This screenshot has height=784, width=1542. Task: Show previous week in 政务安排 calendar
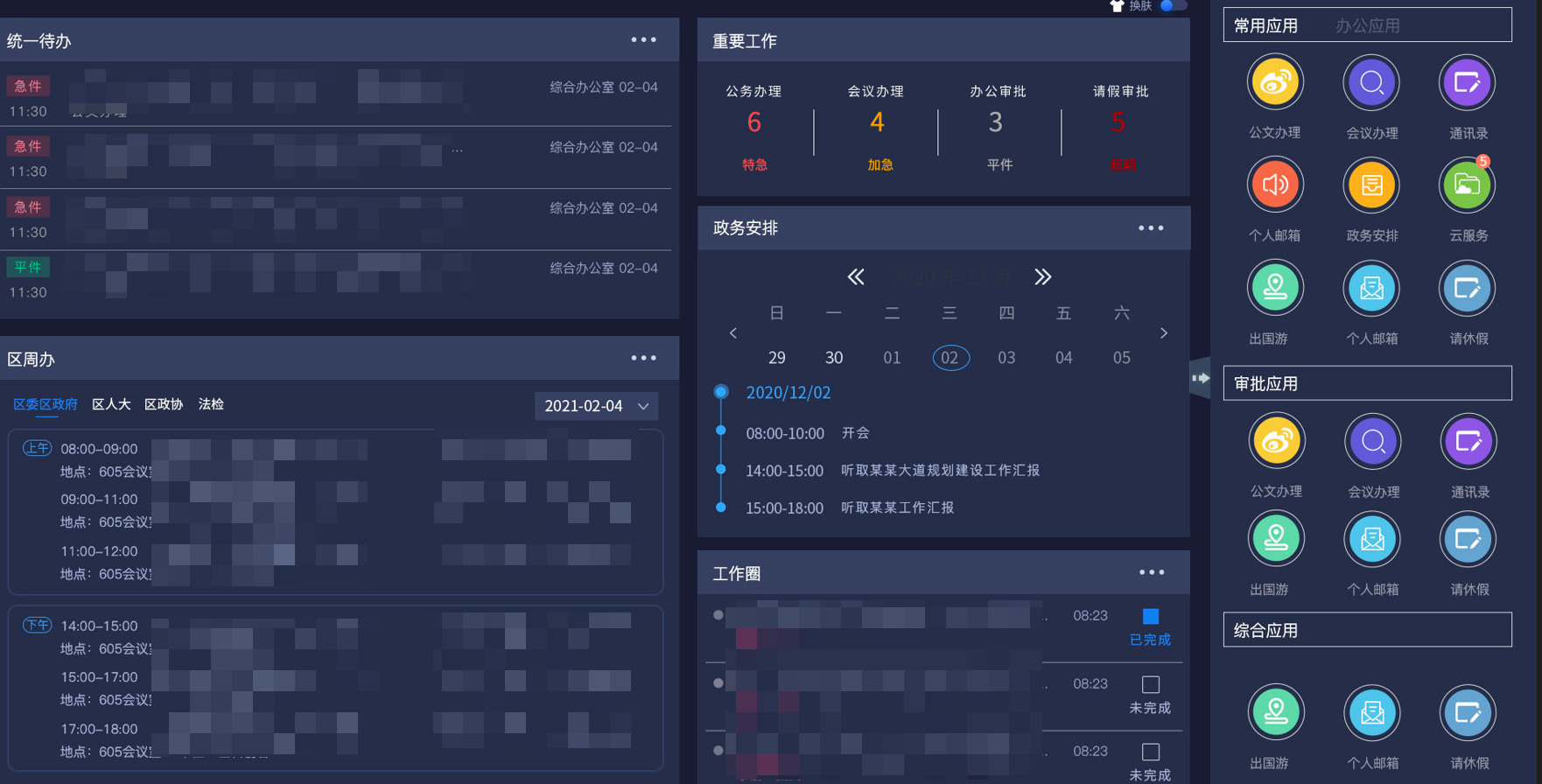pos(733,333)
